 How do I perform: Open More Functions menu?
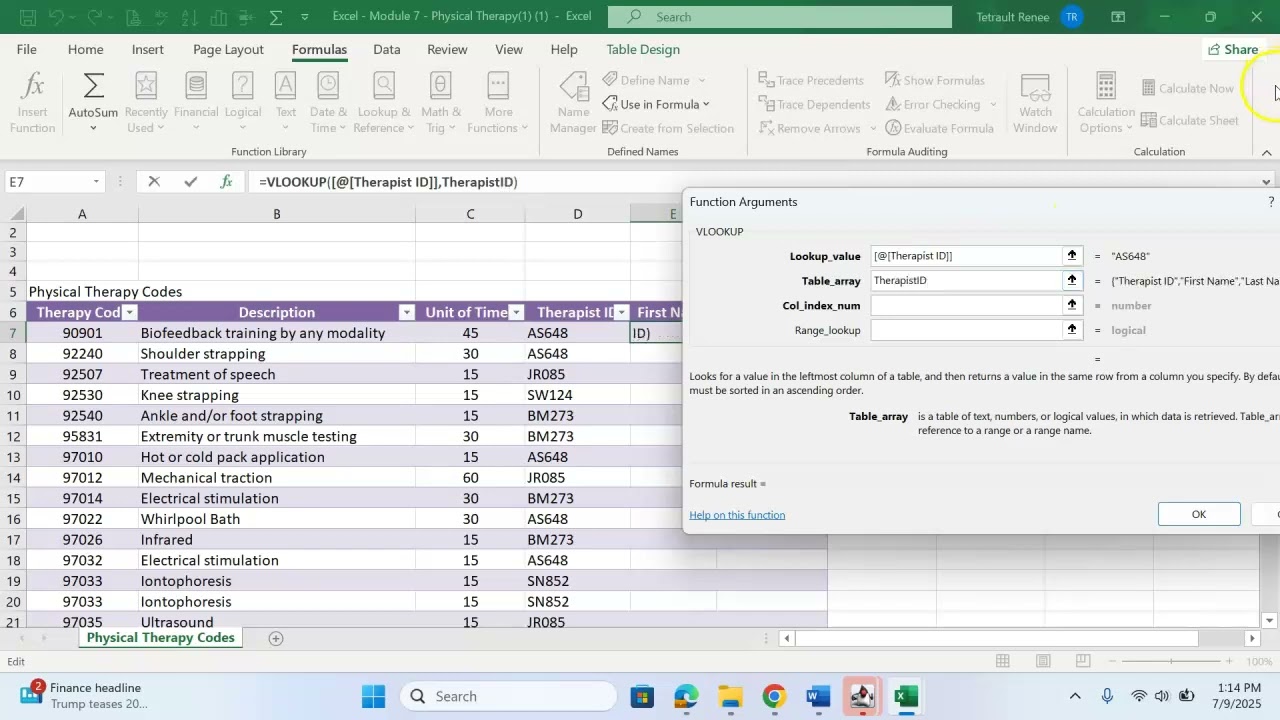click(x=498, y=103)
